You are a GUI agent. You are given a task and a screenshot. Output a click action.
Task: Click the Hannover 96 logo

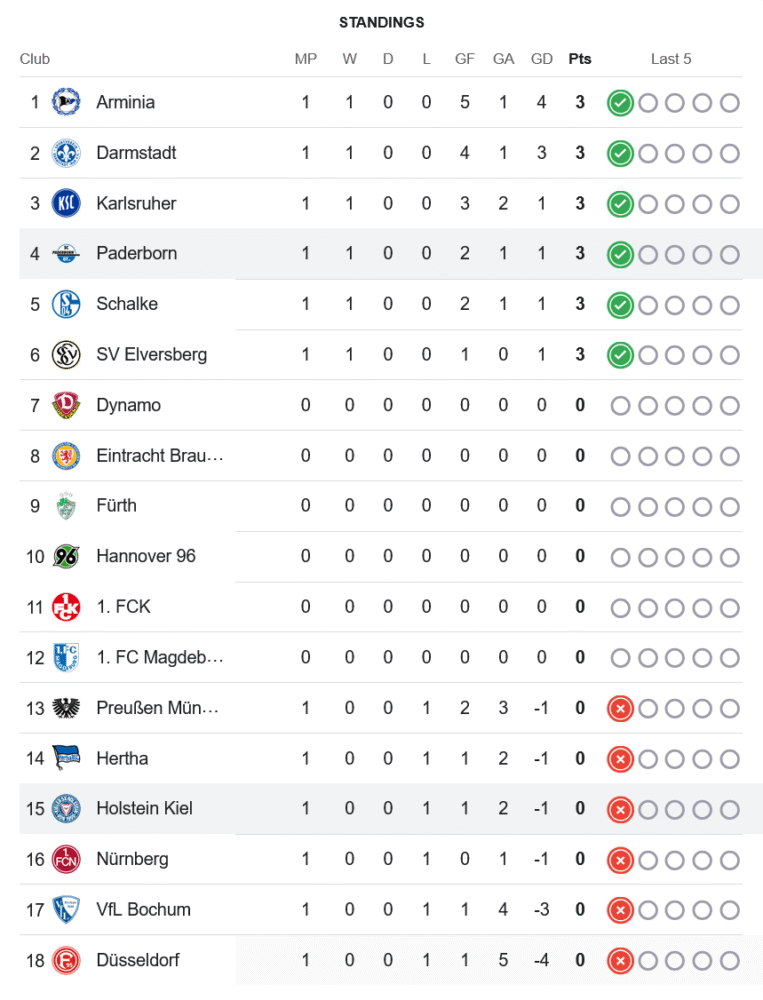click(x=66, y=556)
